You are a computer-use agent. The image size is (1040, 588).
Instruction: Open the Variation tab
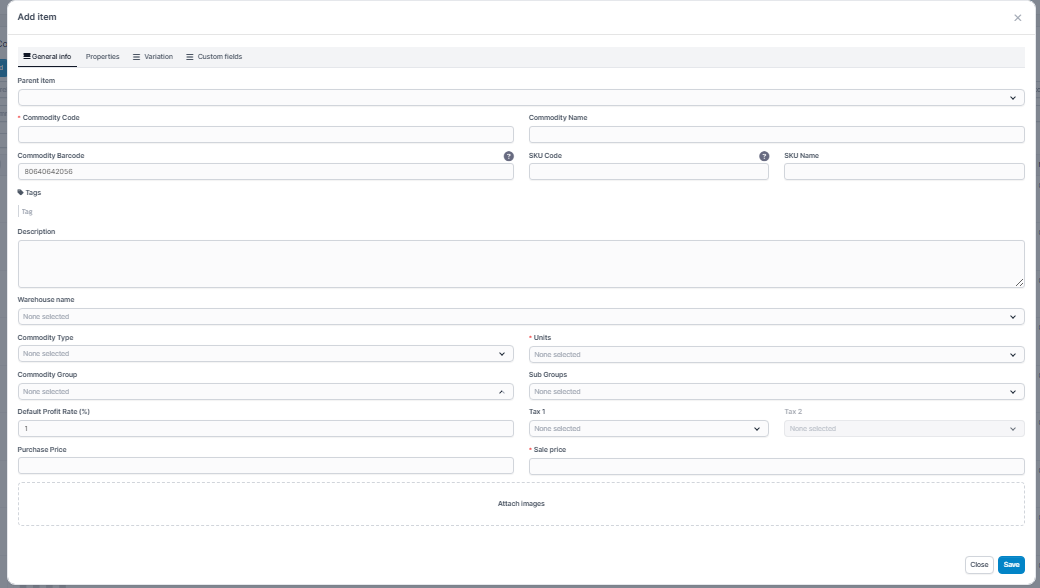(x=152, y=57)
